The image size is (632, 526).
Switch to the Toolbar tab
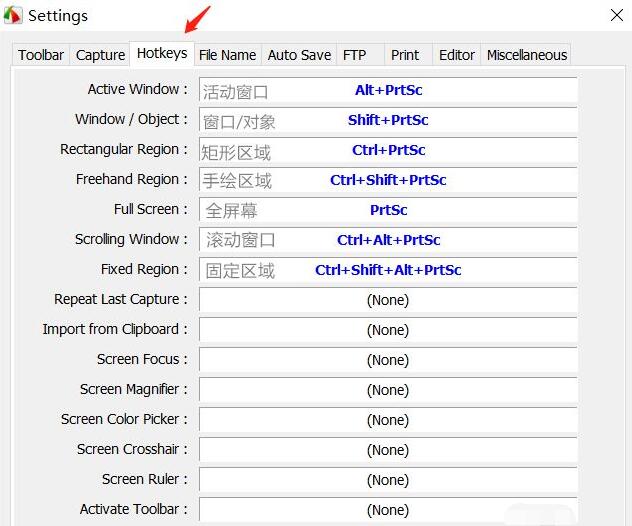[41, 55]
